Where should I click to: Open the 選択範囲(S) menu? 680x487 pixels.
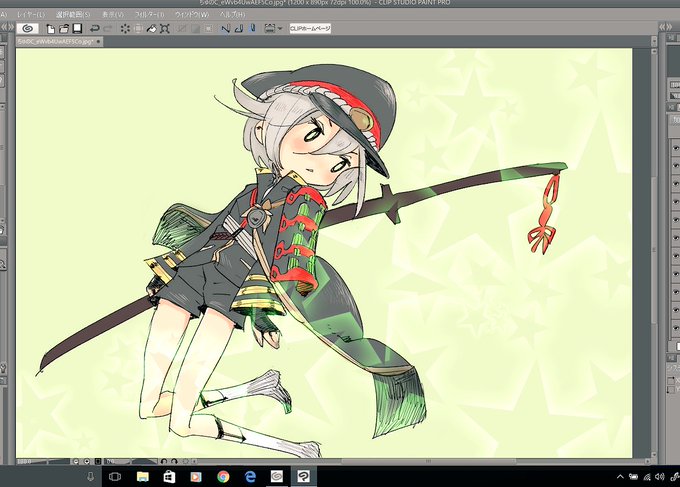pos(73,15)
